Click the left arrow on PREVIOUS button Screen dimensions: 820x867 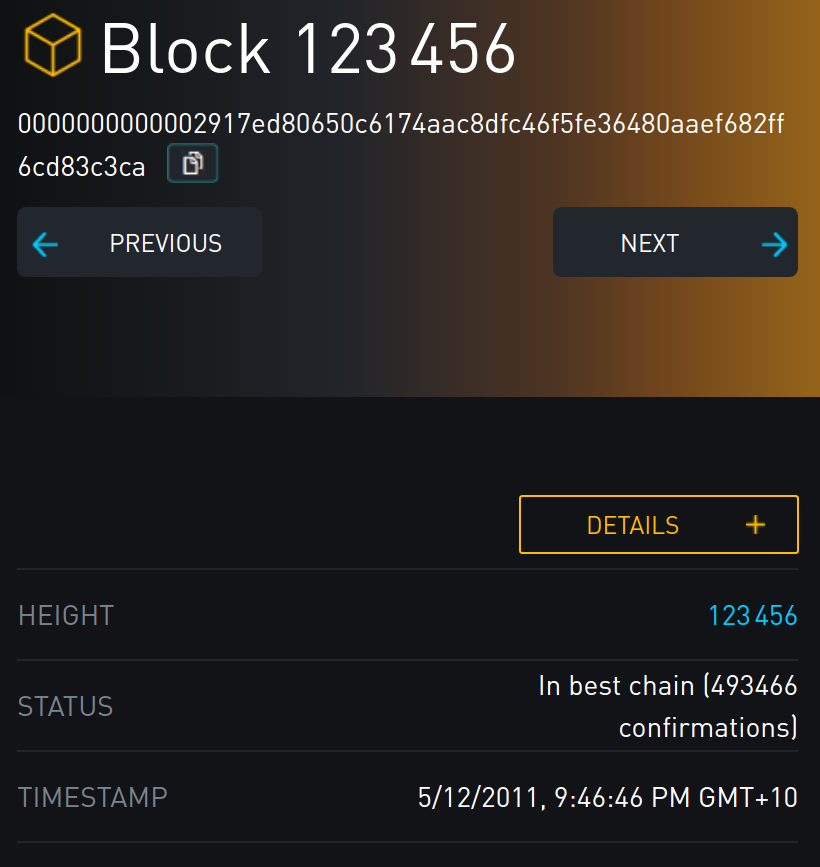(46, 242)
